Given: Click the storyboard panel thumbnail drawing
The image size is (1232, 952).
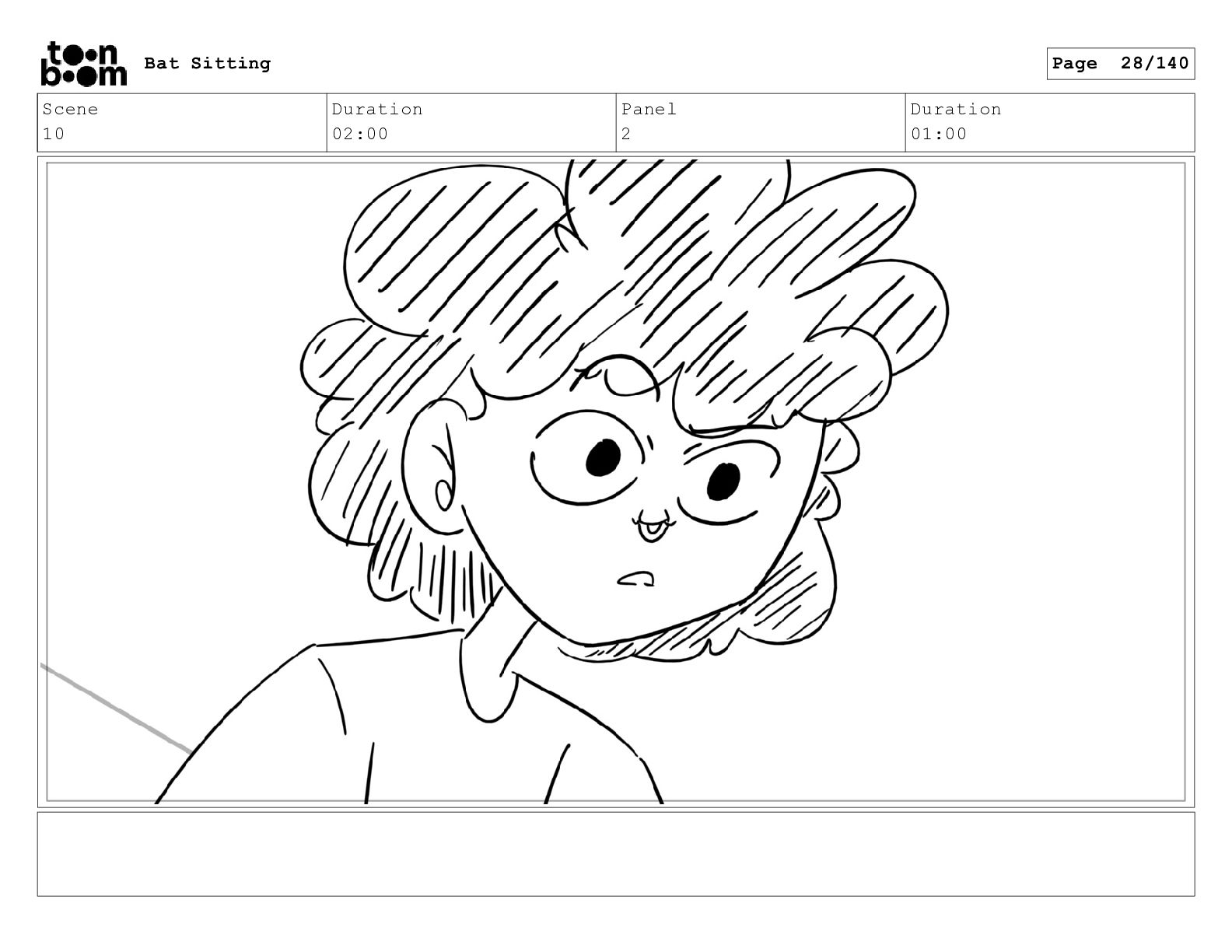Looking at the screenshot, I should [616, 482].
